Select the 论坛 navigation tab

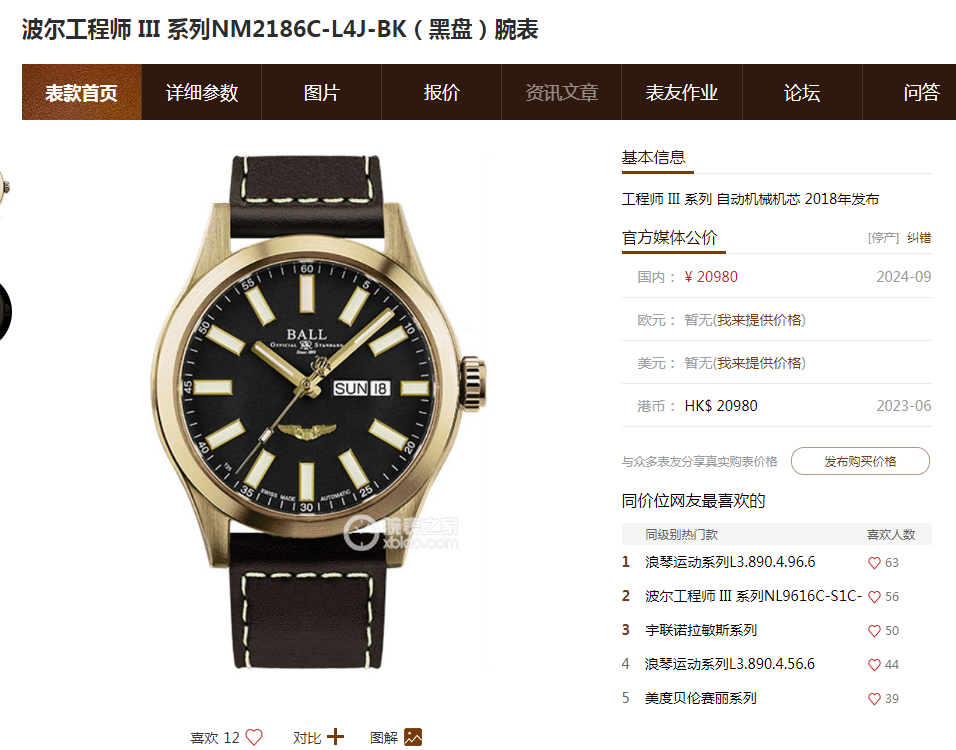(x=802, y=92)
